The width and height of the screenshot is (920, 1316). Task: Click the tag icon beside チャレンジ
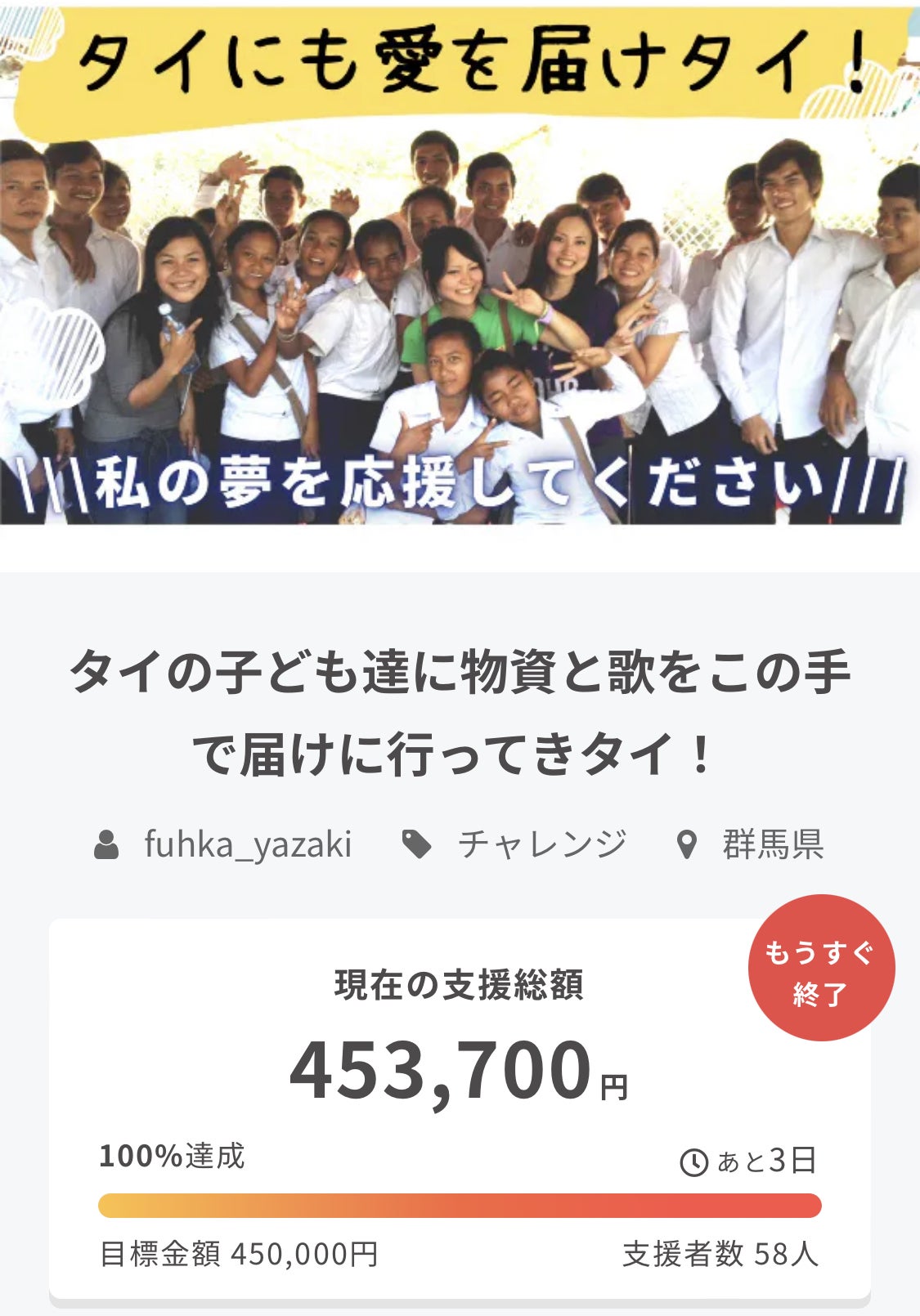(417, 844)
